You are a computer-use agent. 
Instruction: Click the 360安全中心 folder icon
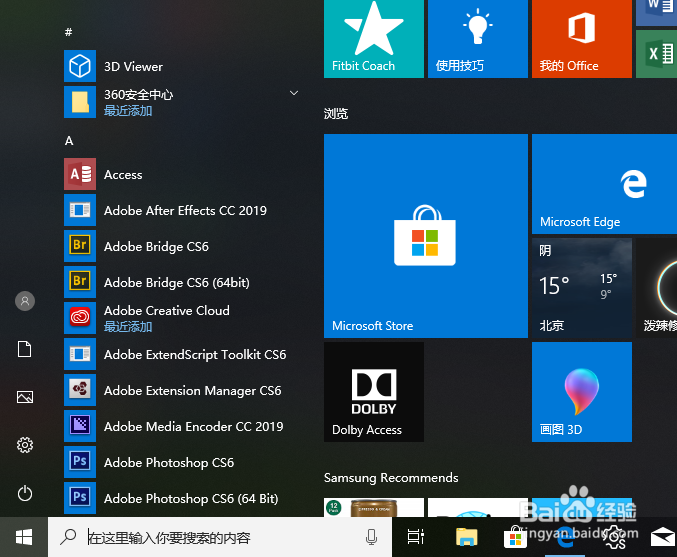click(80, 102)
